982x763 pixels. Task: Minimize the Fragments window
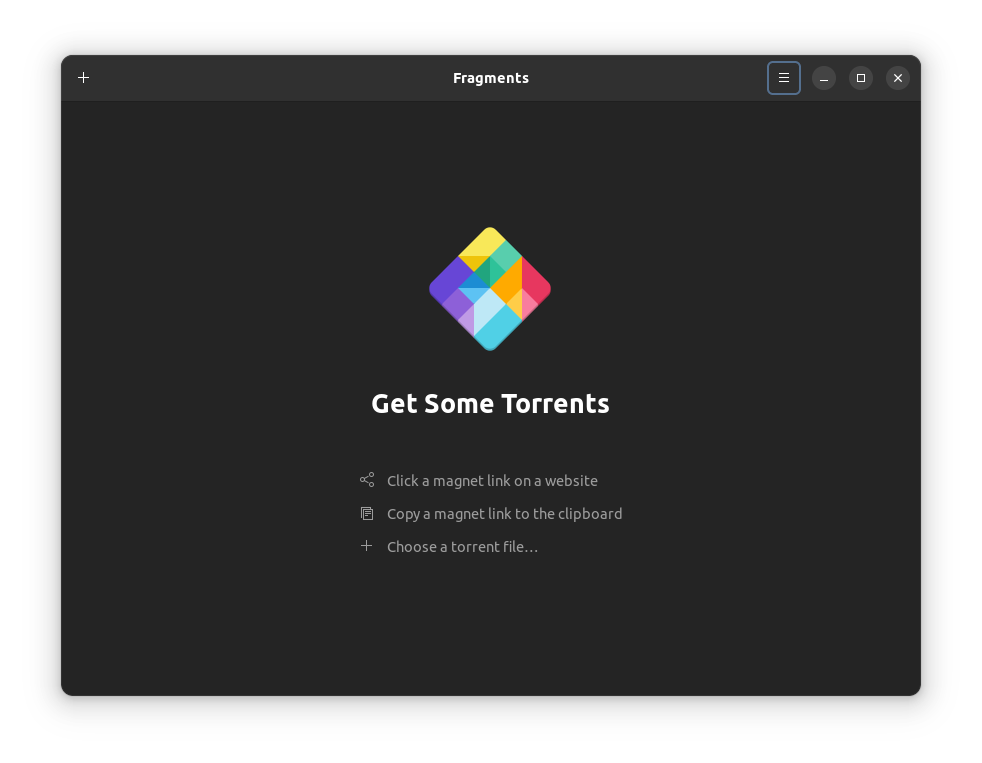(824, 78)
